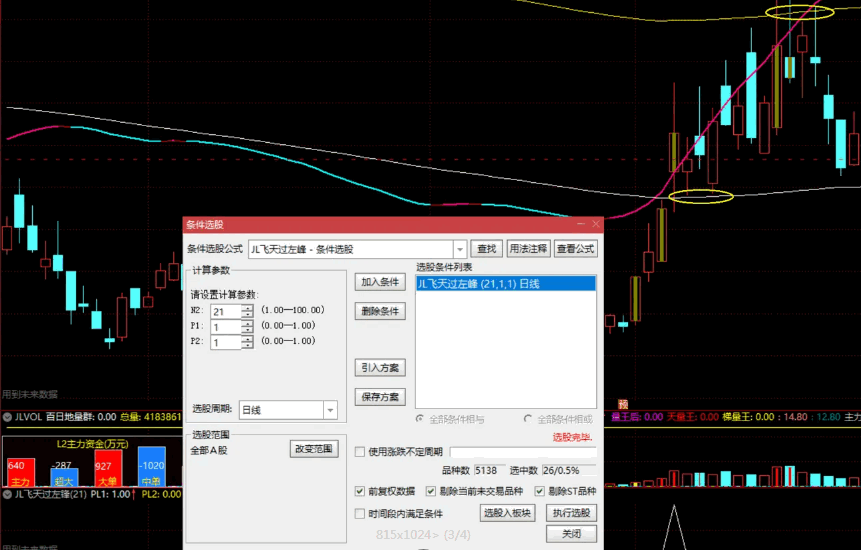Decrease the N2 parameter value
The height and width of the screenshot is (550, 861).
[x=248, y=315]
